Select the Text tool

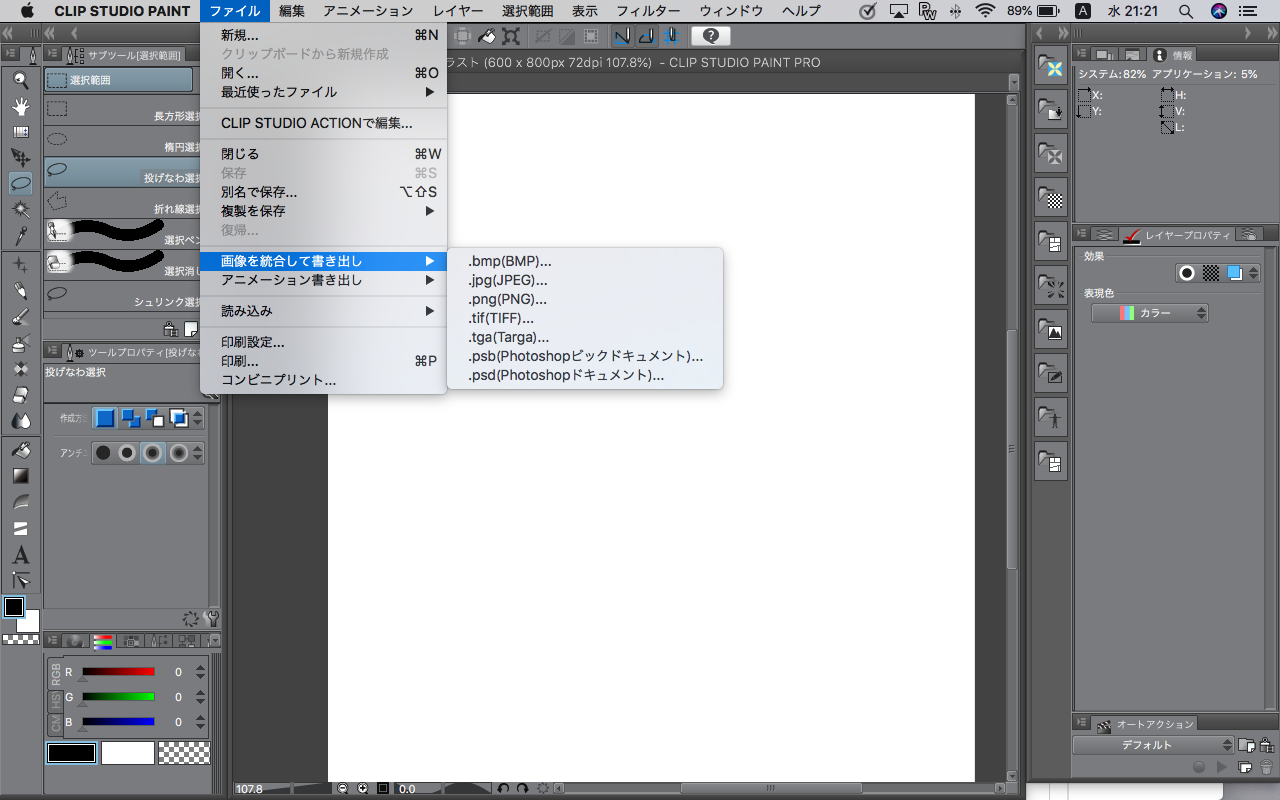pyautogui.click(x=20, y=554)
